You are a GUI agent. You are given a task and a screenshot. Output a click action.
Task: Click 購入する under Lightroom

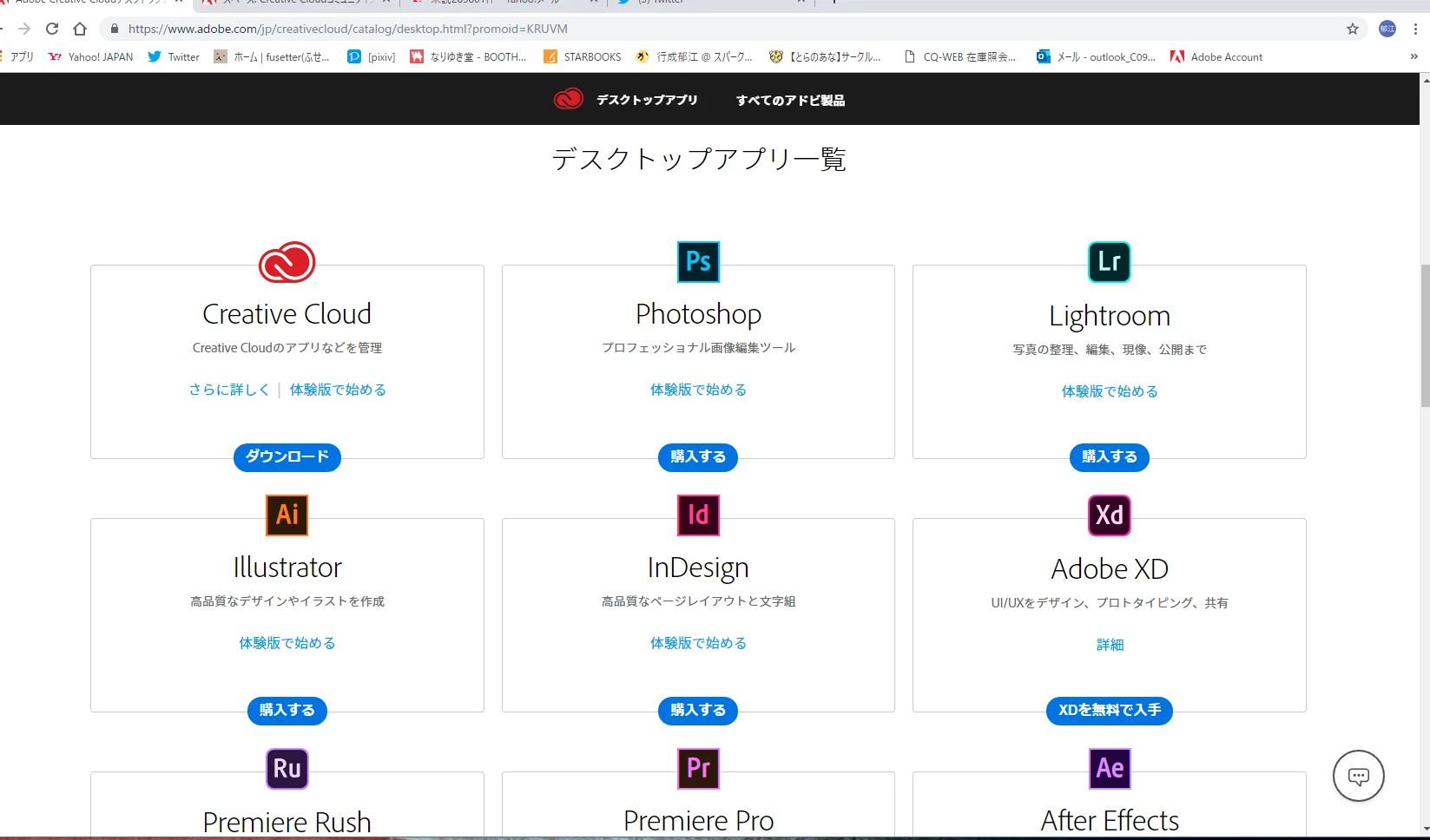pyautogui.click(x=1110, y=457)
